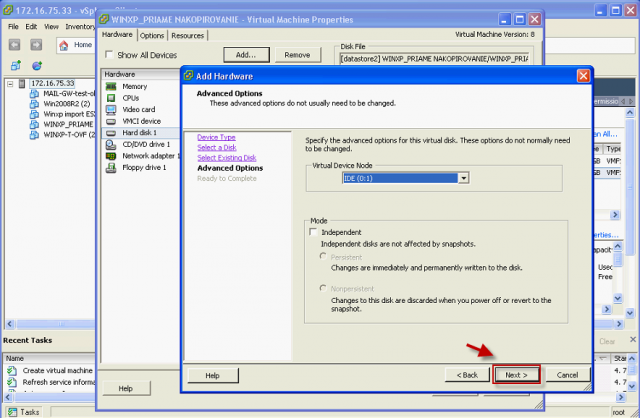Select the Floppy drive 1 icon
Image resolution: width=640 pixels, height=418 pixels.
pyautogui.click(x=111, y=167)
